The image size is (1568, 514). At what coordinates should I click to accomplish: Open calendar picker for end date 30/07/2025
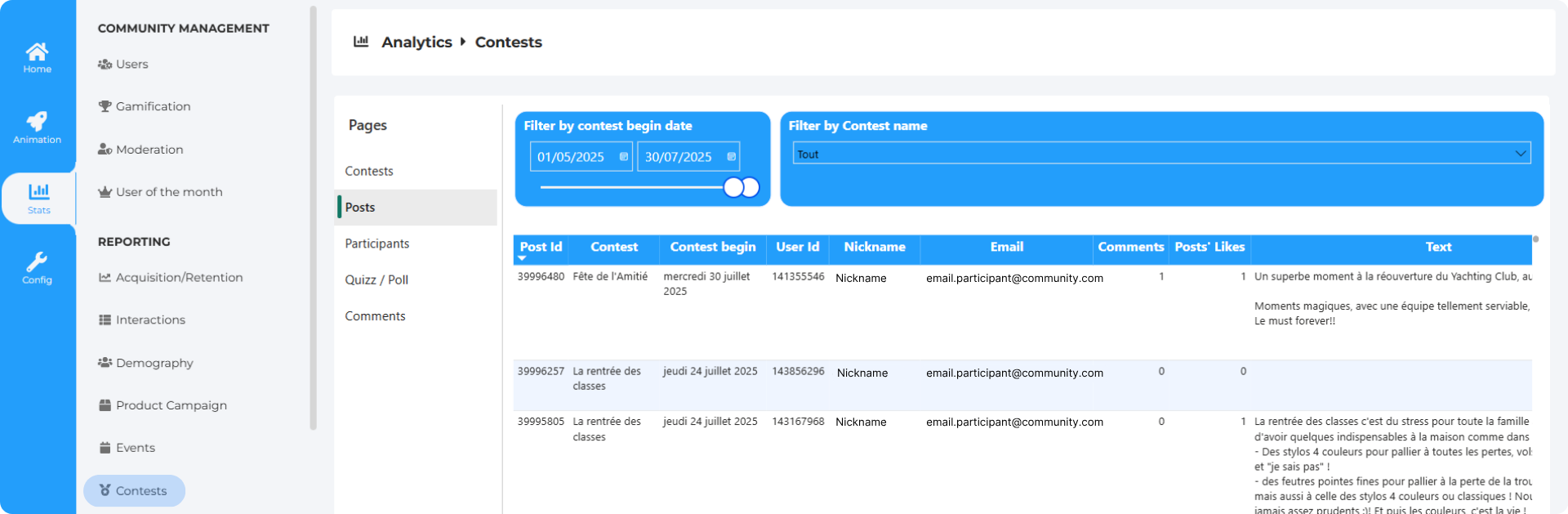pos(731,157)
